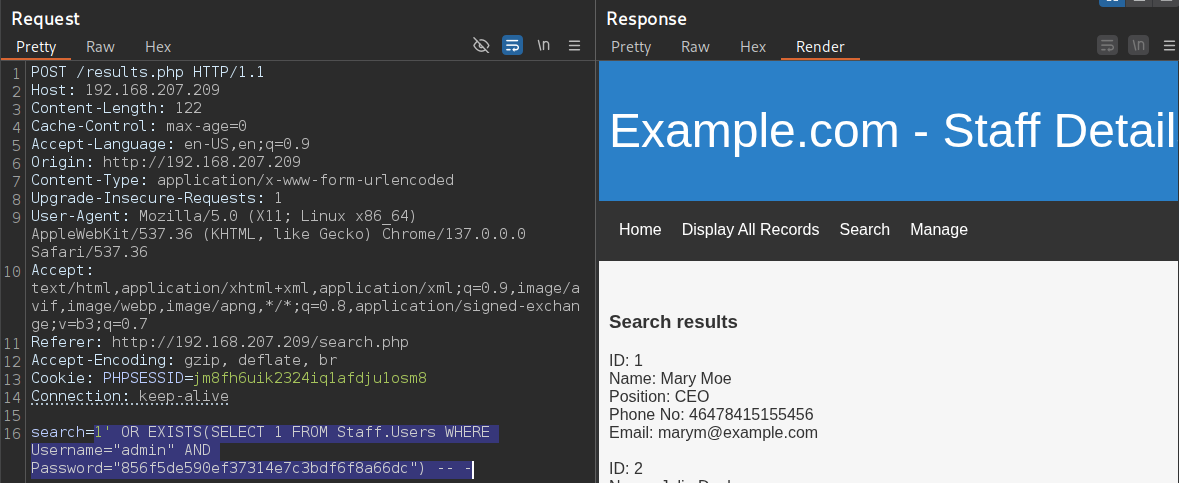Switch Request view to Hex tab

(158, 47)
